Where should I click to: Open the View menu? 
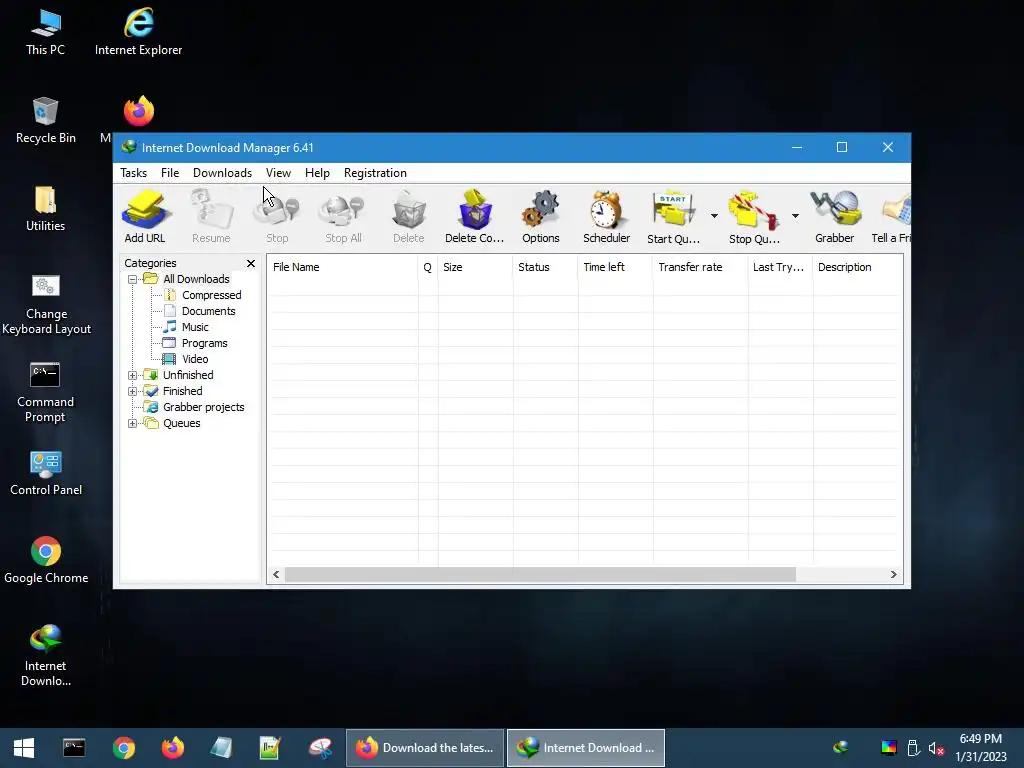pyautogui.click(x=278, y=172)
